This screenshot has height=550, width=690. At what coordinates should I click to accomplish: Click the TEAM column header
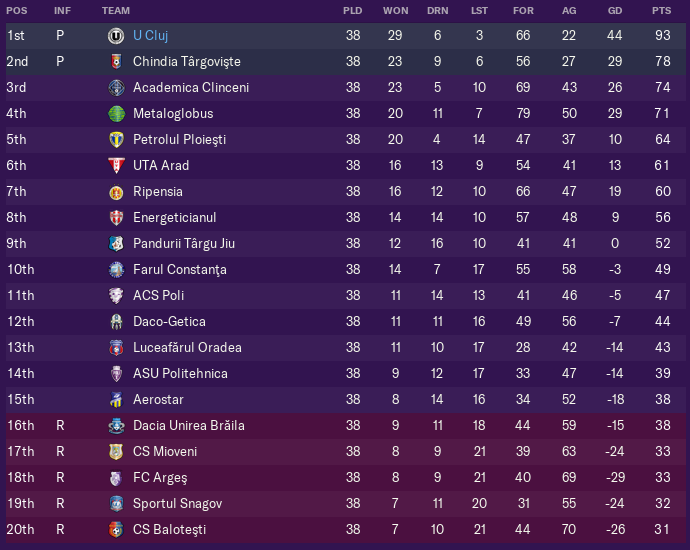pos(116,11)
